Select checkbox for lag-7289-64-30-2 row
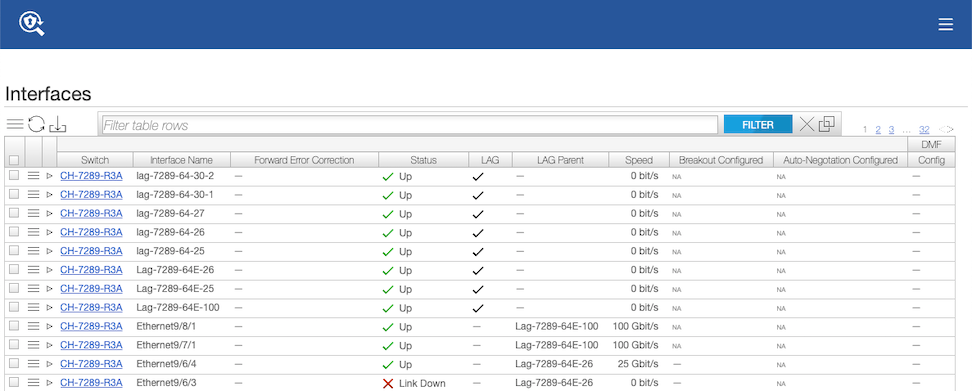This screenshot has height=391, width=972. point(14,175)
